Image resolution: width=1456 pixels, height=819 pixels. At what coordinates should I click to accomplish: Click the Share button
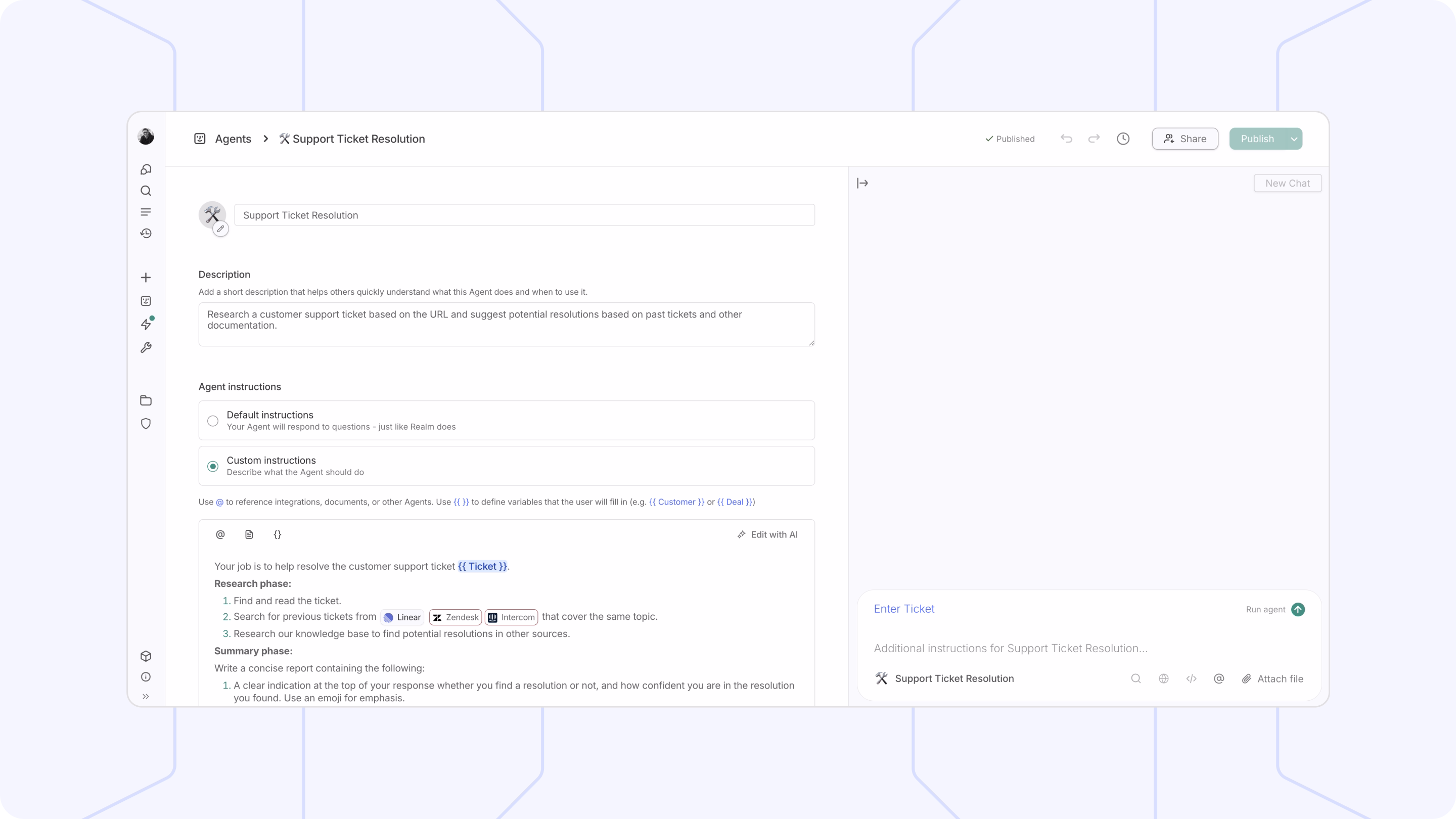(1185, 139)
